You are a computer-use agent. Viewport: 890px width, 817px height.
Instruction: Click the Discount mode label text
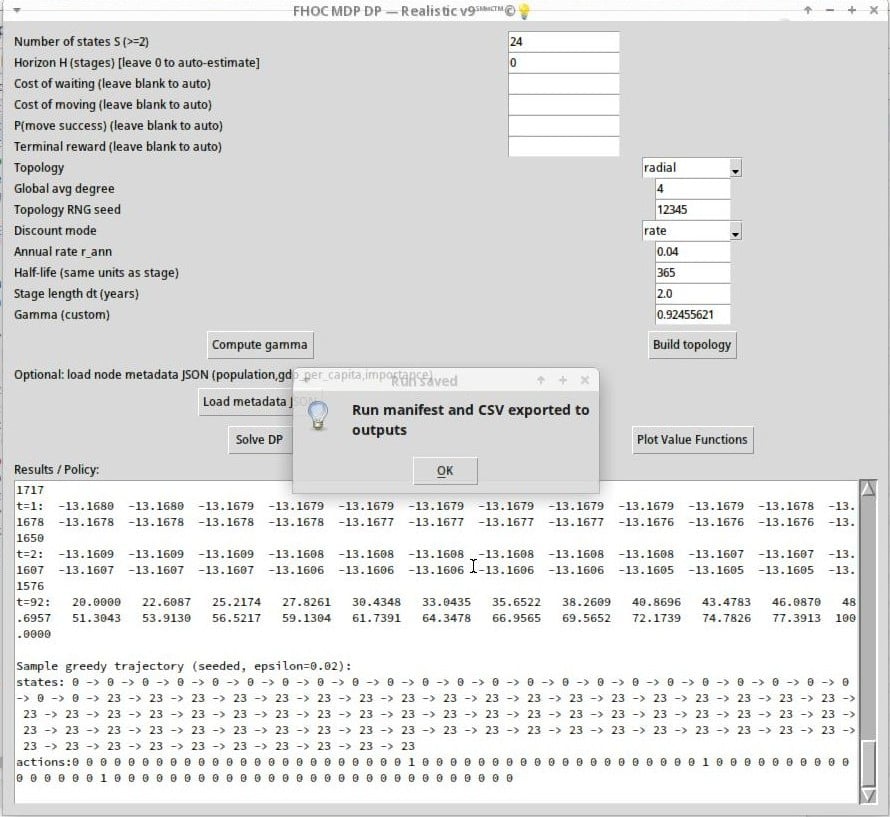[55, 231]
